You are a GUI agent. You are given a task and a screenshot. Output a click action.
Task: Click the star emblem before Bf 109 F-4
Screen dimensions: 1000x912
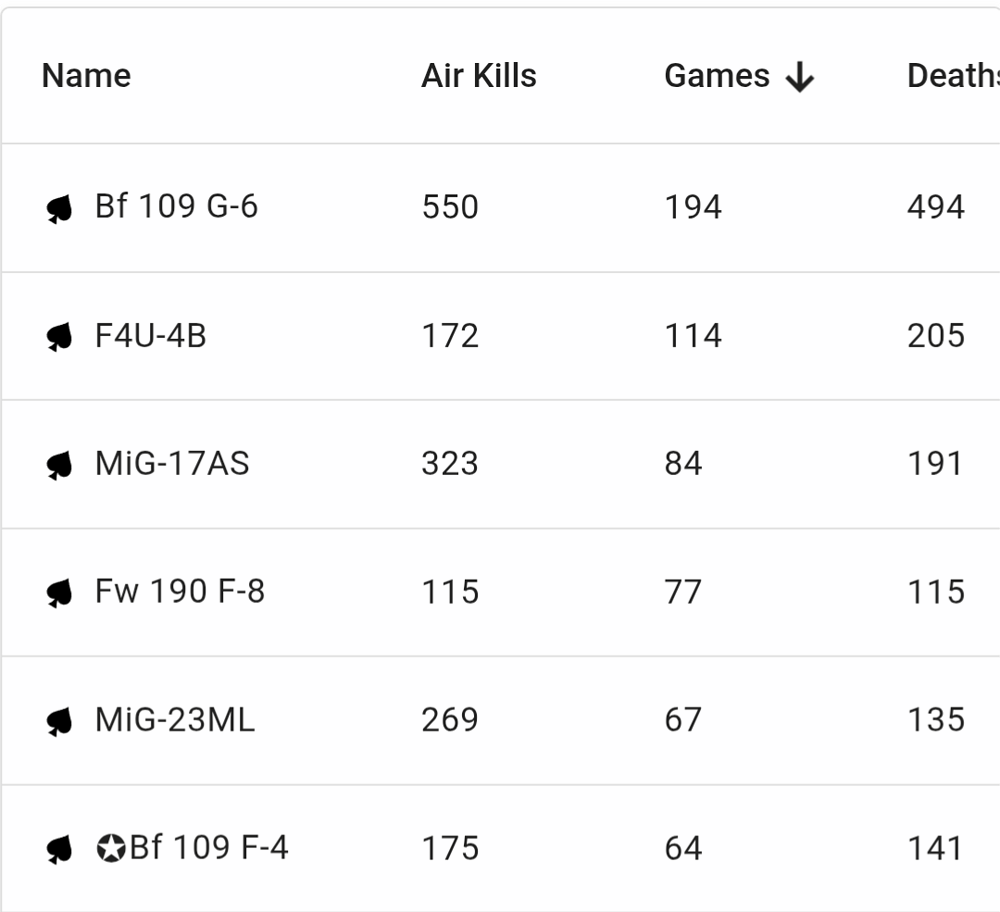(x=111, y=849)
